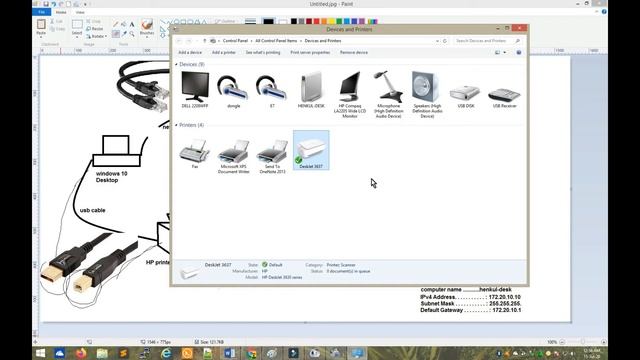The width and height of the screenshot is (640, 360).
Task: Open Google Chrome from the taskbar
Action: pyautogui.click(x=251, y=353)
